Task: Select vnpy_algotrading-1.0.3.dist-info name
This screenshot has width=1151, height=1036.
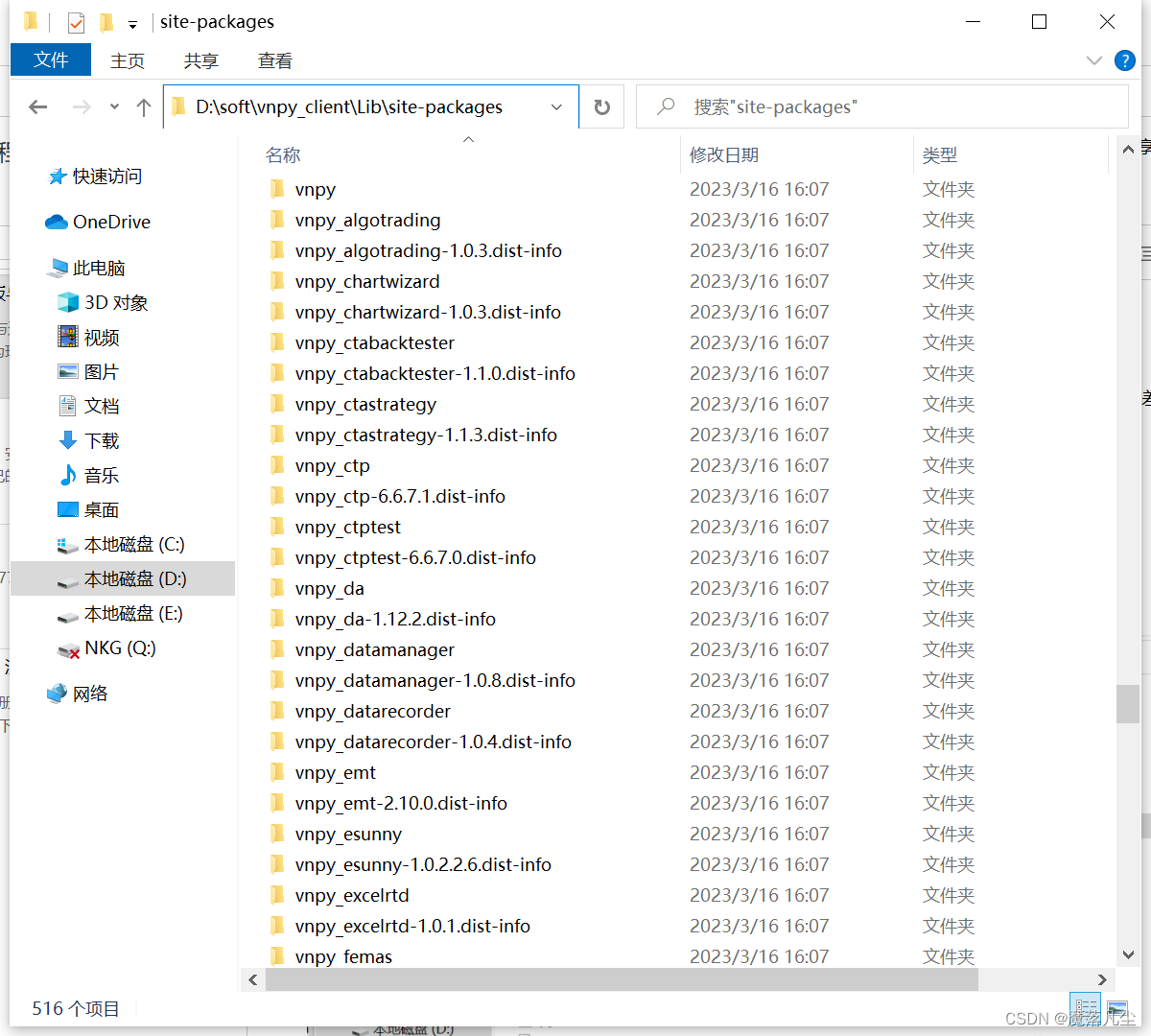Action: (429, 251)
